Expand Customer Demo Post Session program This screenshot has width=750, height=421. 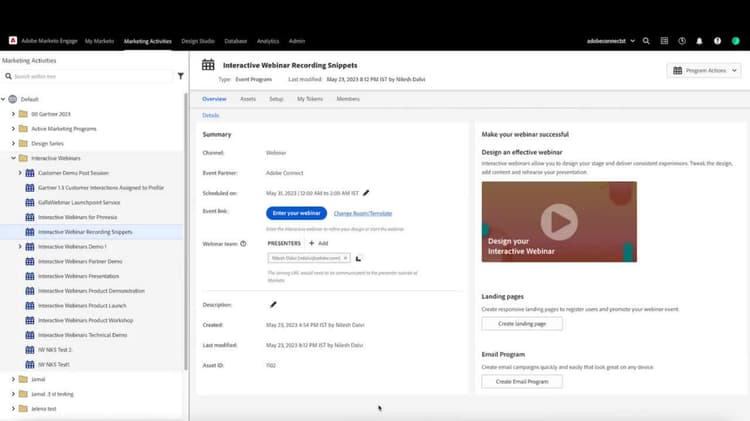tap(20, 173)
